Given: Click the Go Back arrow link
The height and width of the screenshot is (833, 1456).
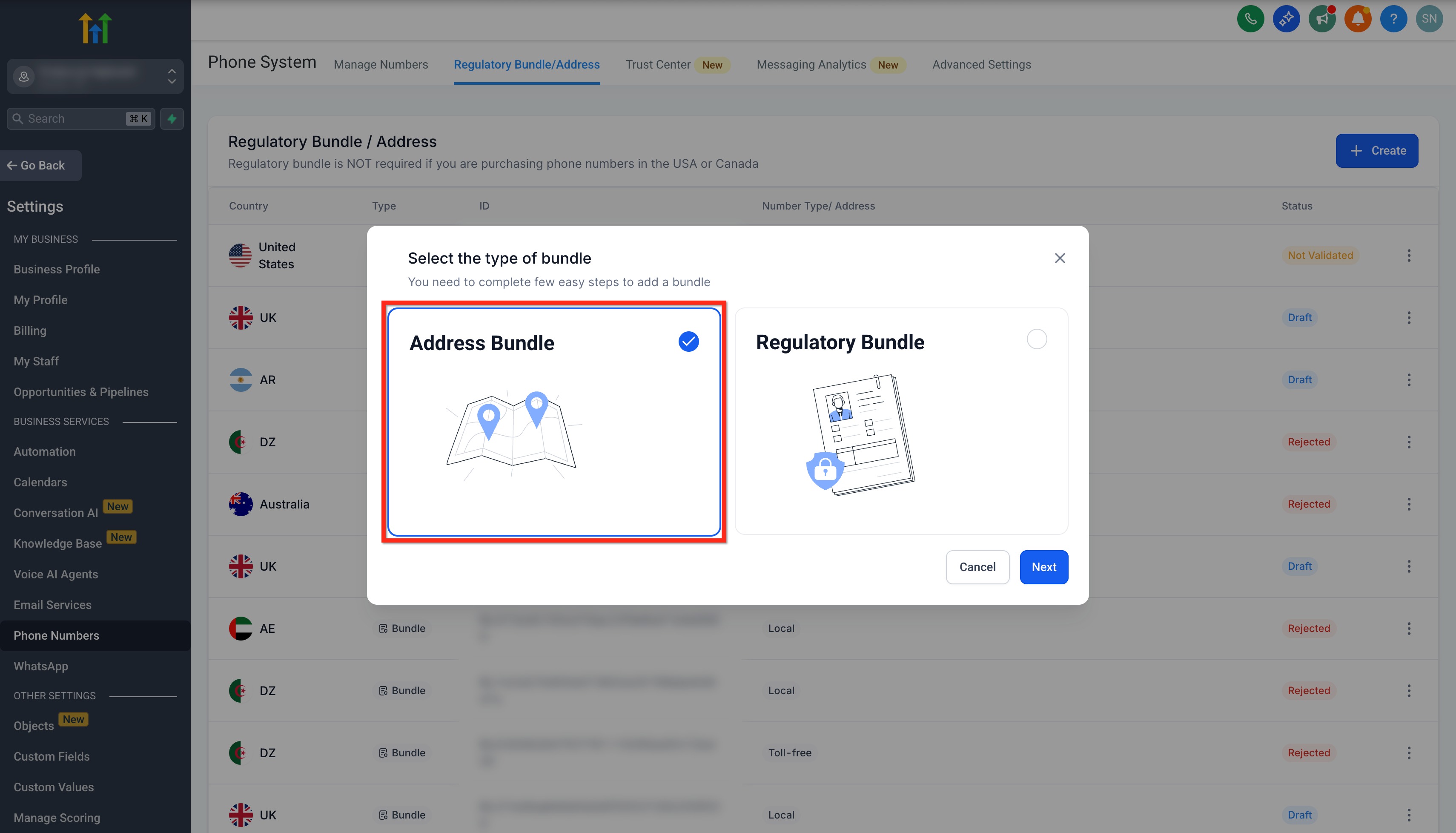Looking at the screenshot, I should click(x=36, y=165).
